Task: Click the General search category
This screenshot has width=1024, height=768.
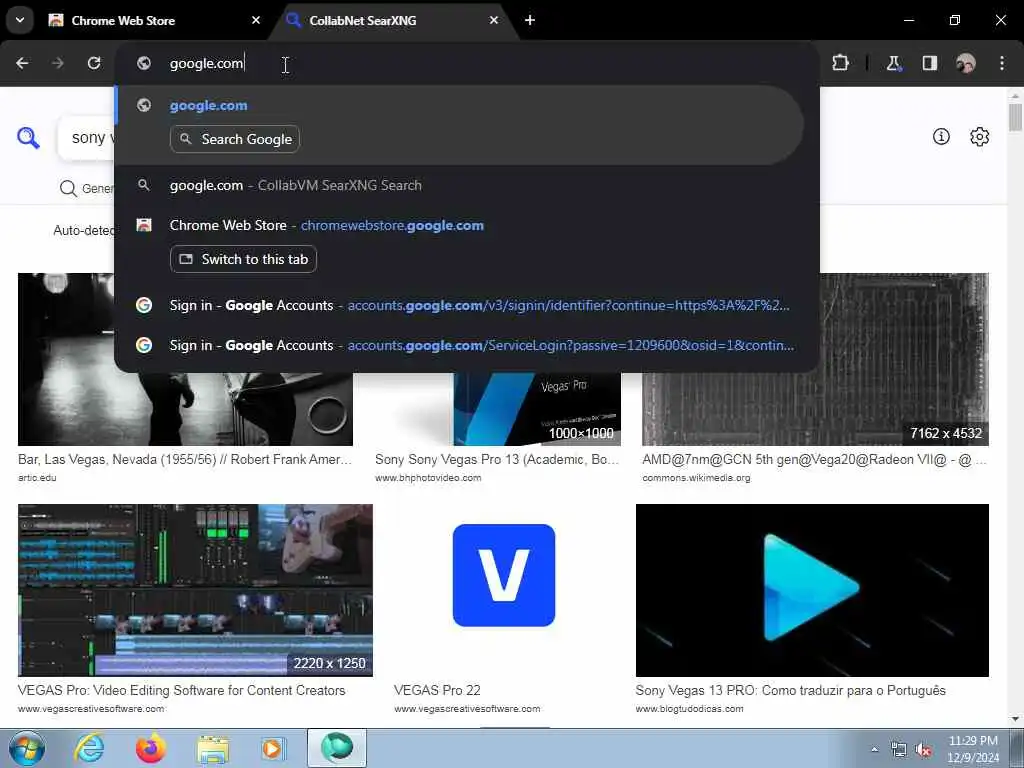Action: (x=86, y=188)
